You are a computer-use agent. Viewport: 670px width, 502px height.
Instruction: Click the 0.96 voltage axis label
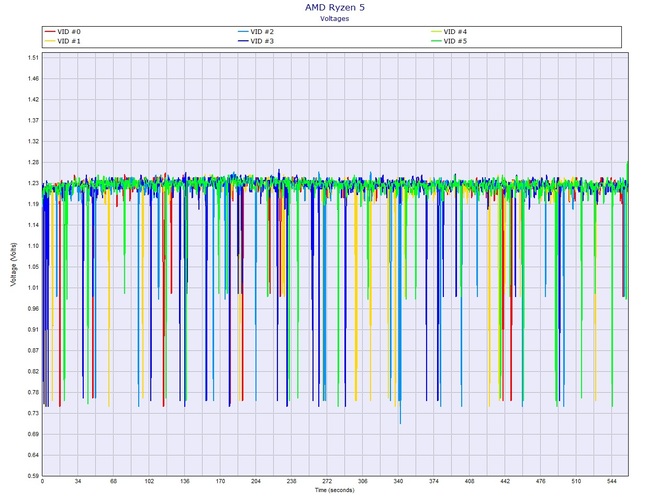(34, 309)
